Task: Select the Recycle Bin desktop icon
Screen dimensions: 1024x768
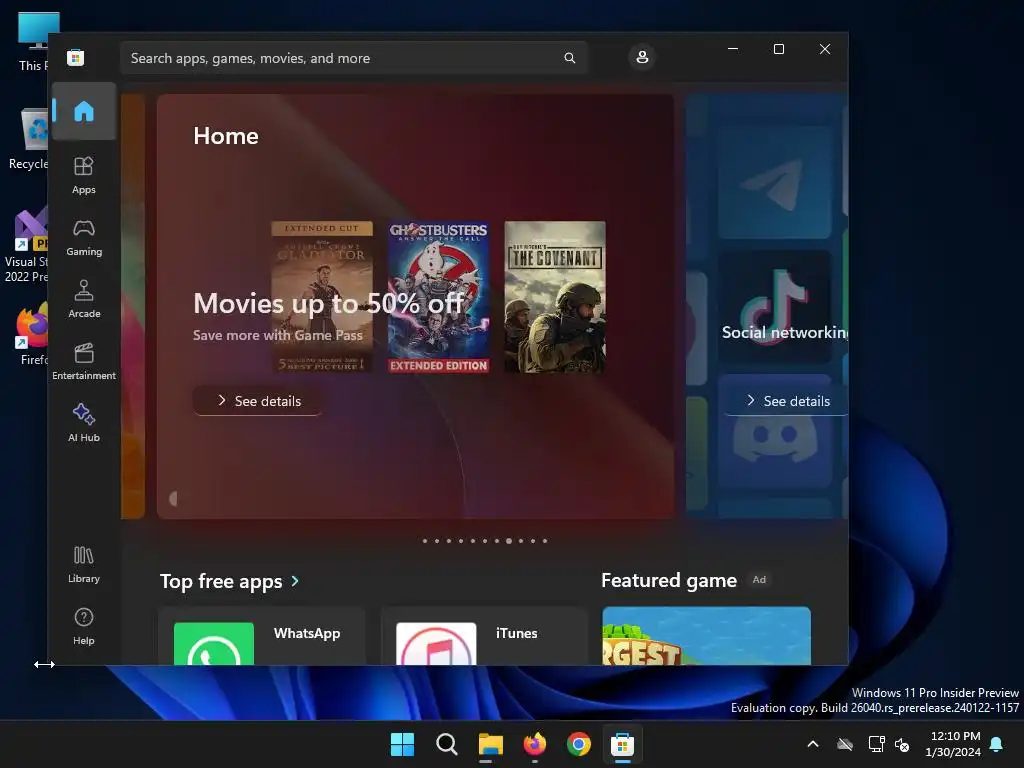Action: pos(28,139)
